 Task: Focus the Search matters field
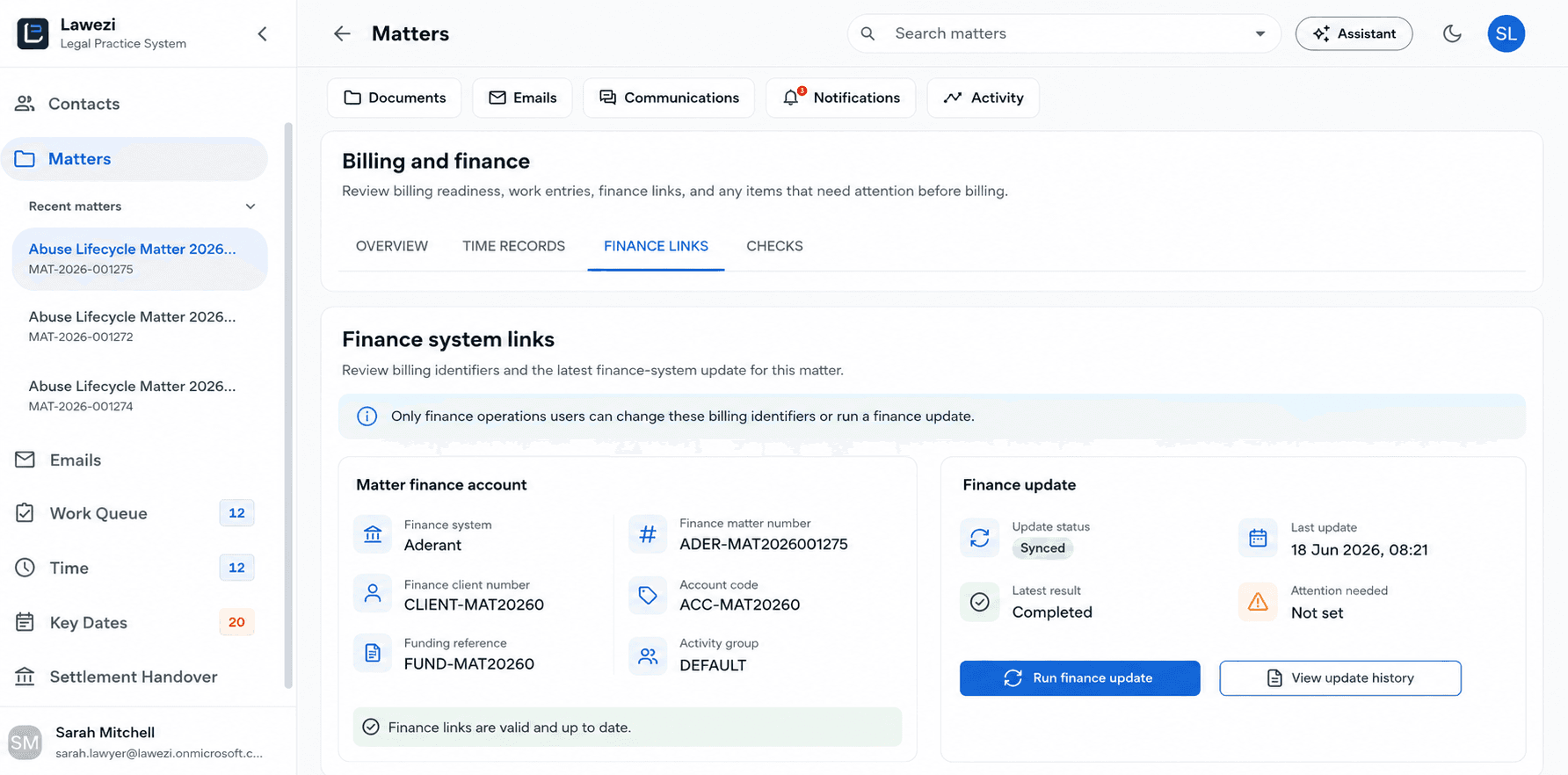[1063, 33]
